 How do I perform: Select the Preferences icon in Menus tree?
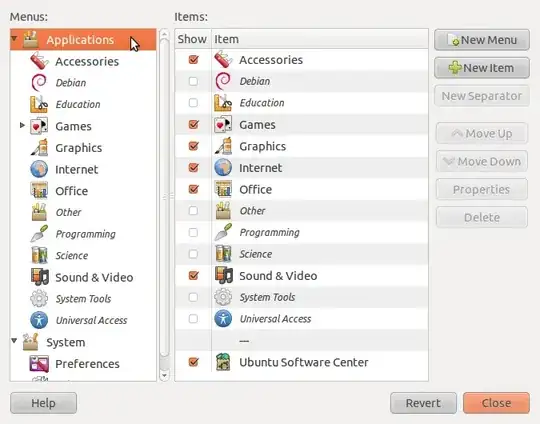pyautogui.click(x=39, y=364)
